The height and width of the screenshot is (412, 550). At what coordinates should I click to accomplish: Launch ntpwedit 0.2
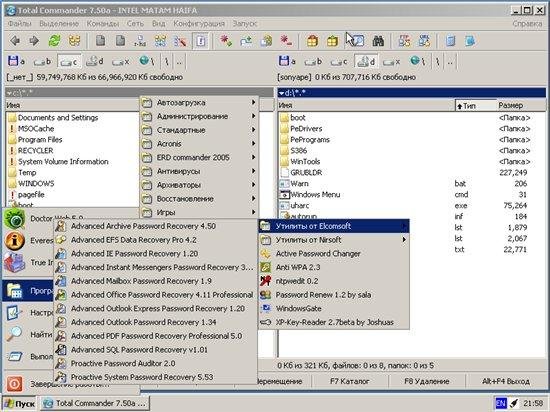(334, 281)
